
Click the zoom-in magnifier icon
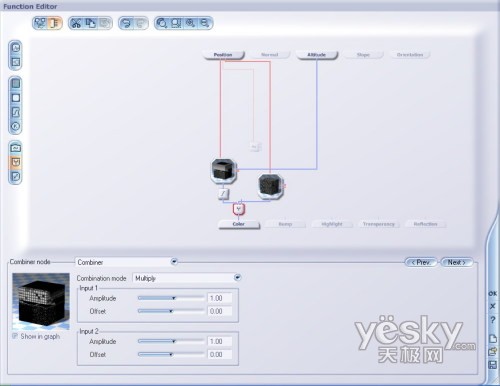tap(191, 23)
